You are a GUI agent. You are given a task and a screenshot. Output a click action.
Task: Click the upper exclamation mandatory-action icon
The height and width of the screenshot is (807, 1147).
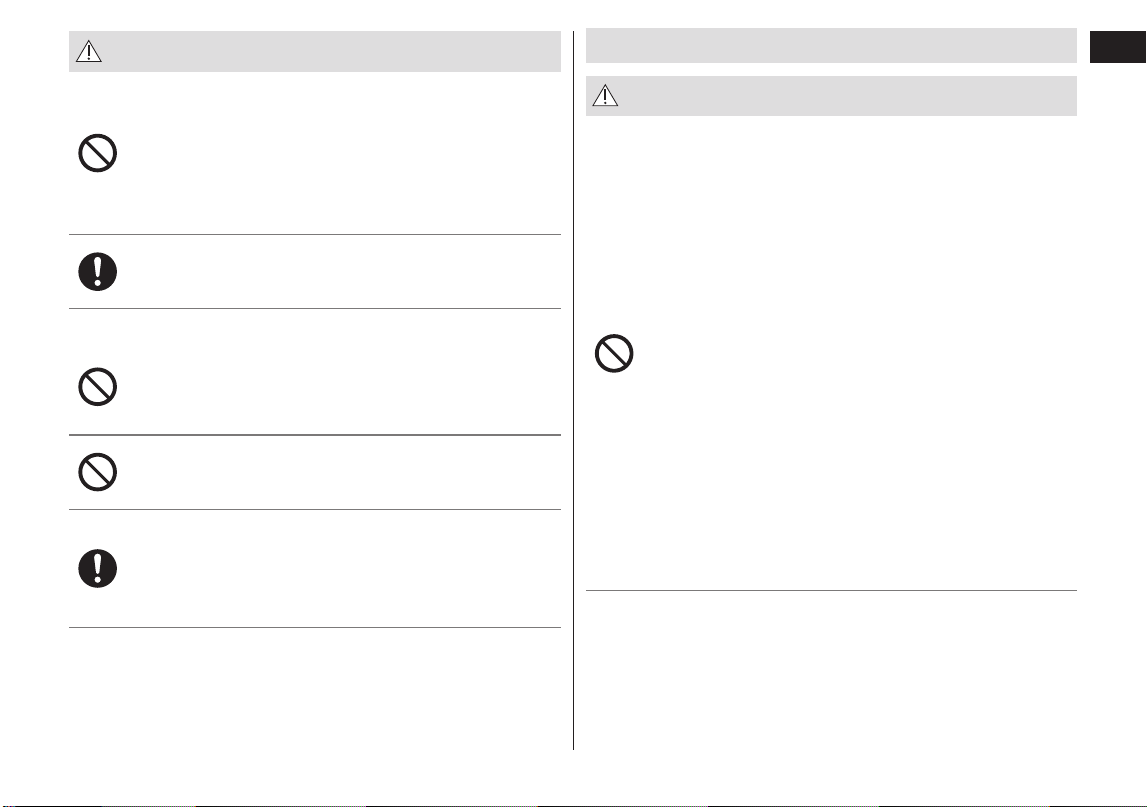[x=97, y=271]
